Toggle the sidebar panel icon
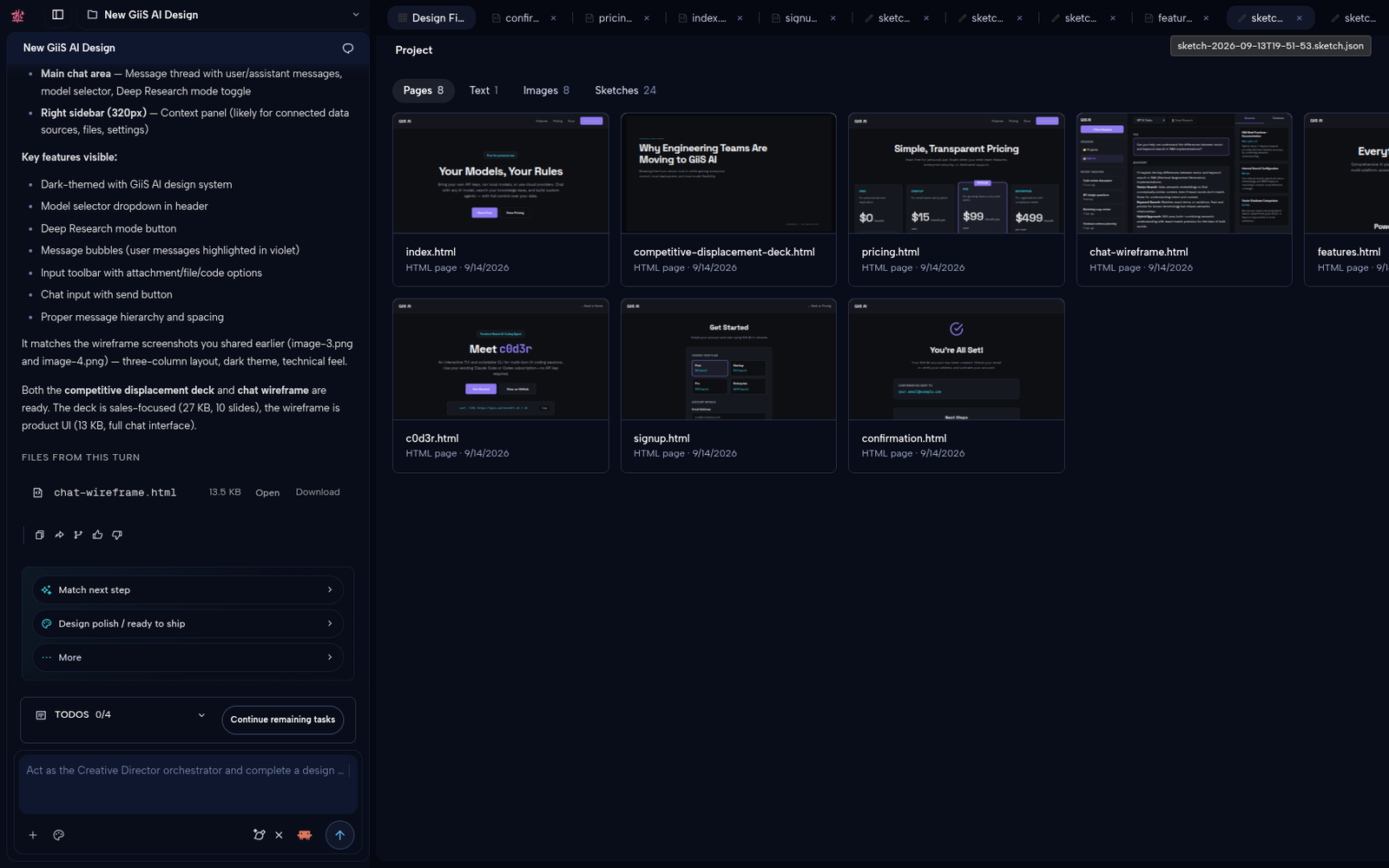Viewport: 1389px width, 868px height. pos(58,15)
